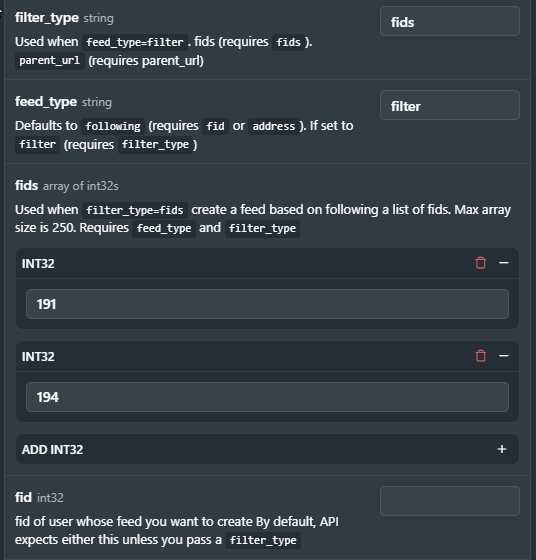Image resolution: width=536 pixels, height=560 pixels.
Task: Delete the first INT32 entry with trash icon
Action: tap(481, 263)
